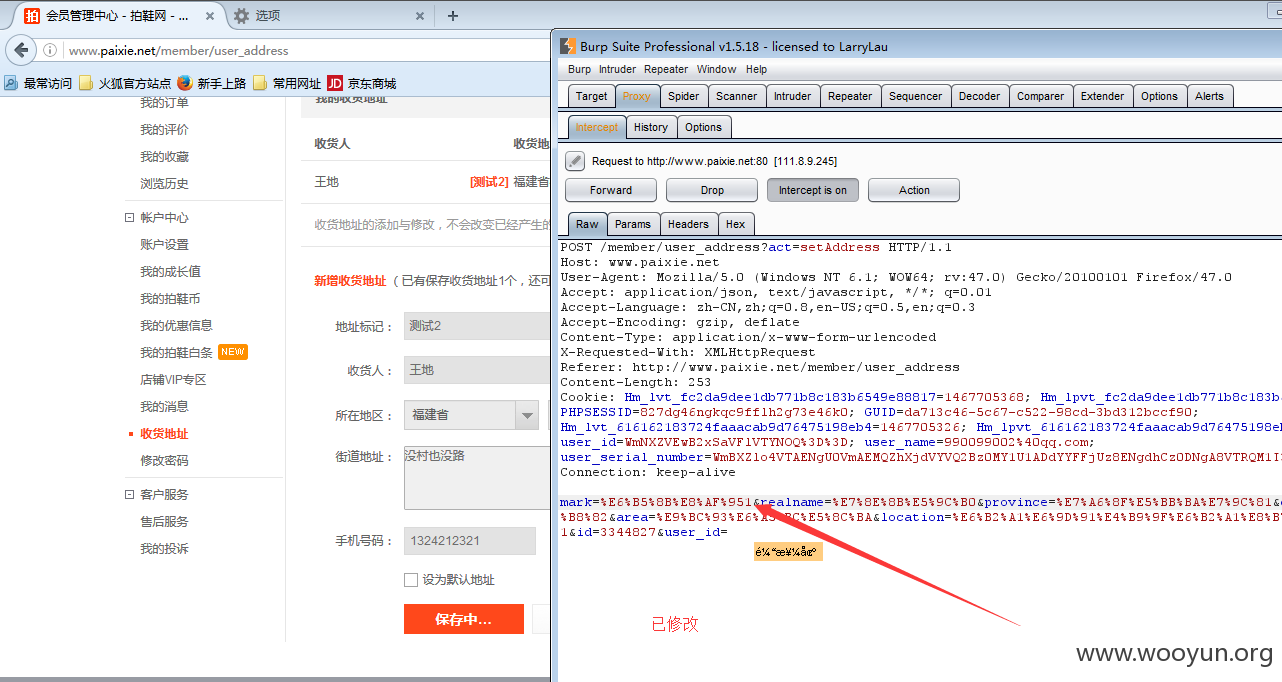Click the pencil edit icon beside Request to

575,160
